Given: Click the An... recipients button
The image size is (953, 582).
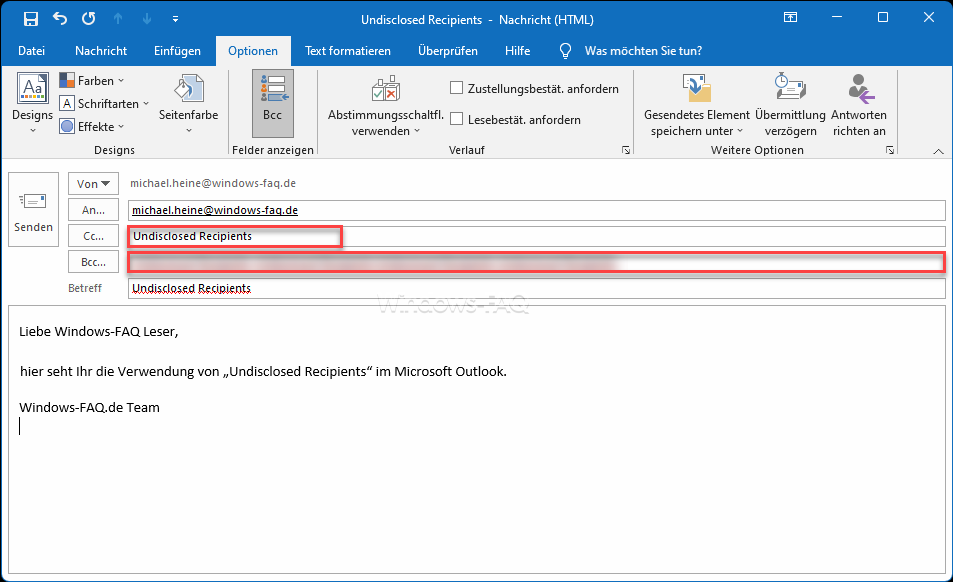Looking at the screenshot, I should [93, 210].
